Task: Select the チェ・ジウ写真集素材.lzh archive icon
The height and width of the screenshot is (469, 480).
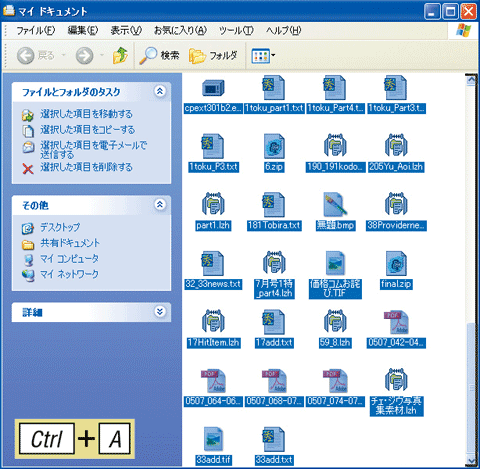Action: point(396,380)
